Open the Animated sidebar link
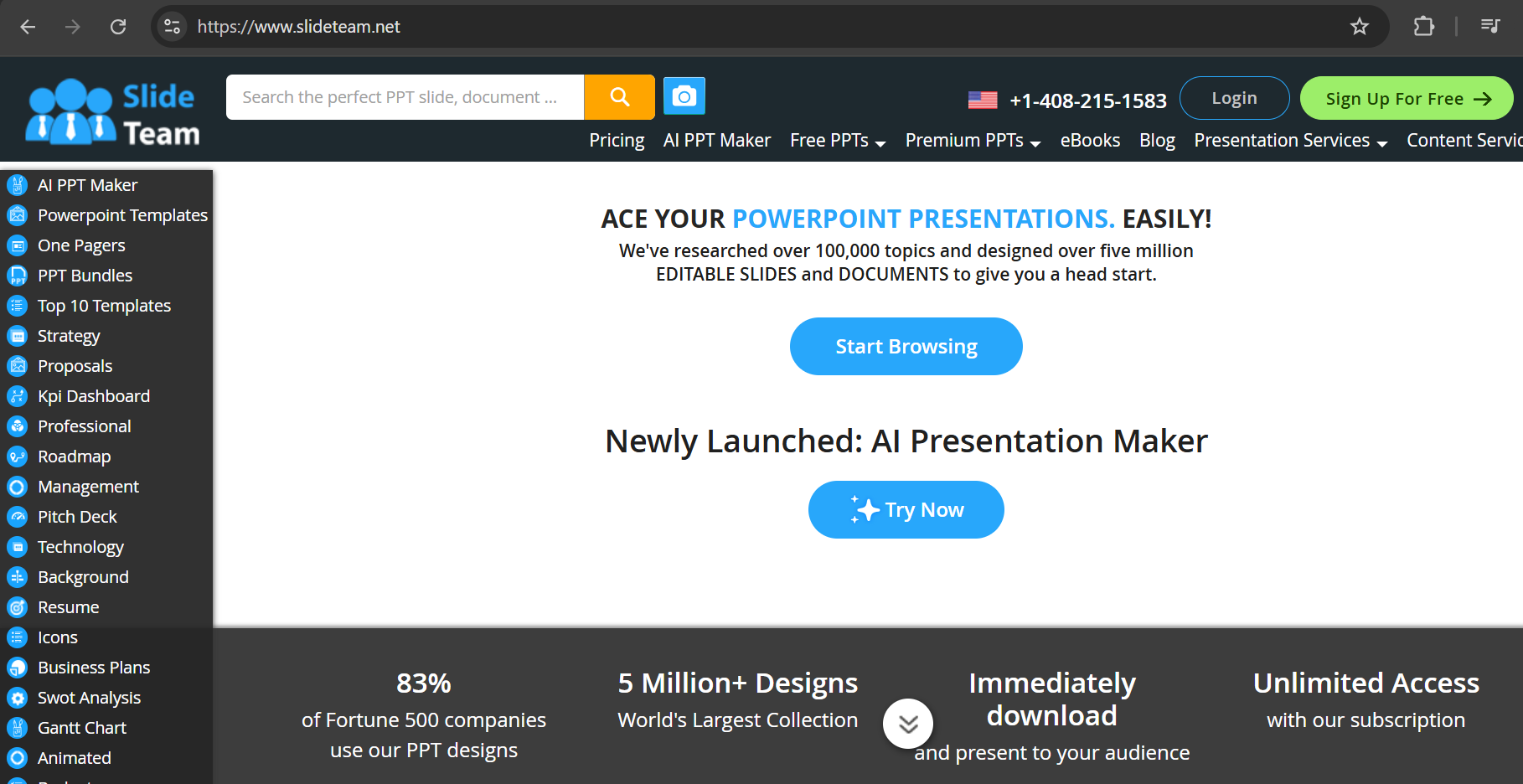Viewport: 1523px width, 784px height. [75, 758]
